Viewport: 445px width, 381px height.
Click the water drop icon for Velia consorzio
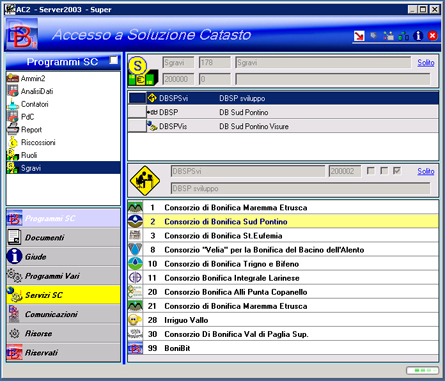(x=135, y=249)
